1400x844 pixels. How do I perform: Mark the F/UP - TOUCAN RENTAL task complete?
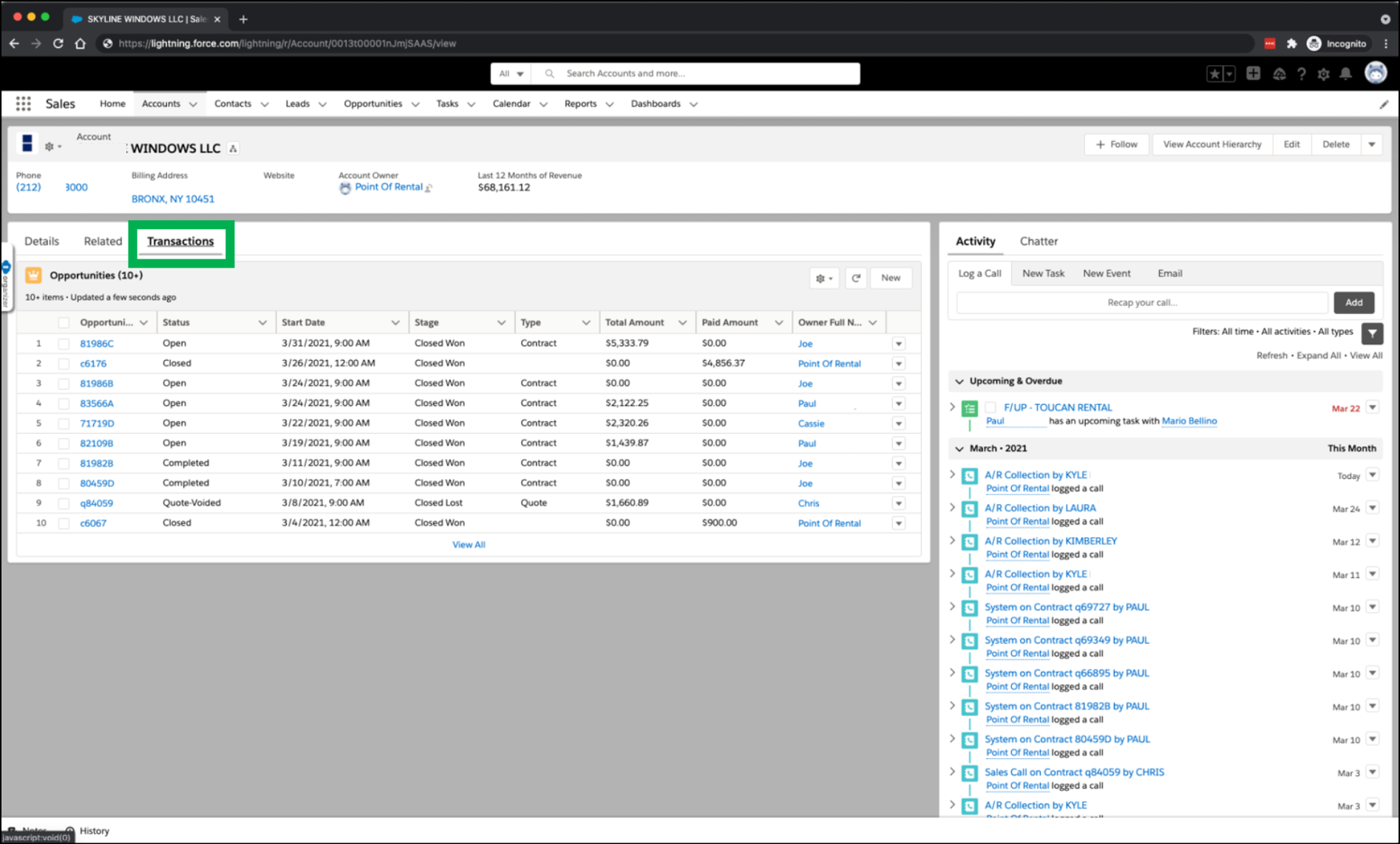990,407
